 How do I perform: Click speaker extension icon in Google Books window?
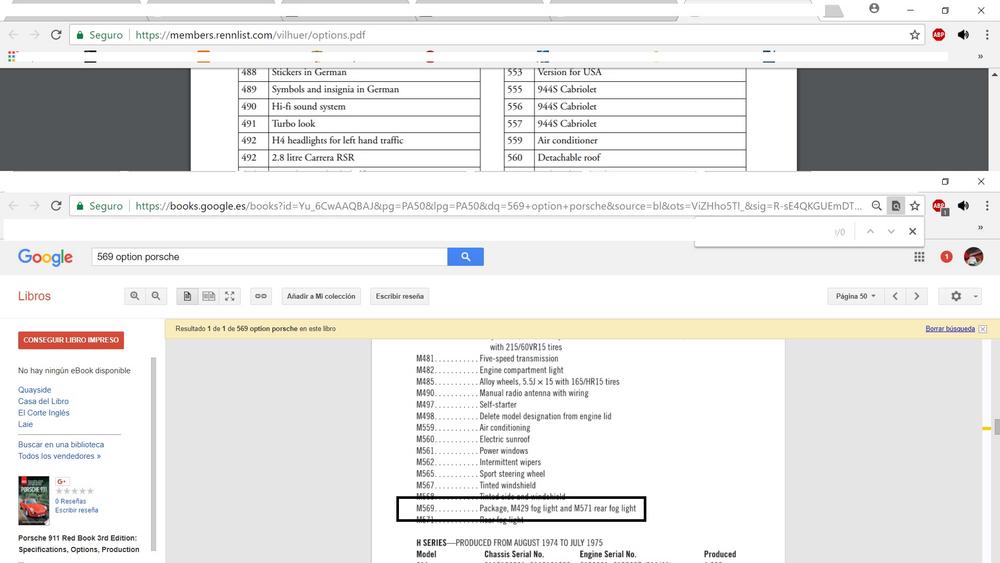coord(963,206)
